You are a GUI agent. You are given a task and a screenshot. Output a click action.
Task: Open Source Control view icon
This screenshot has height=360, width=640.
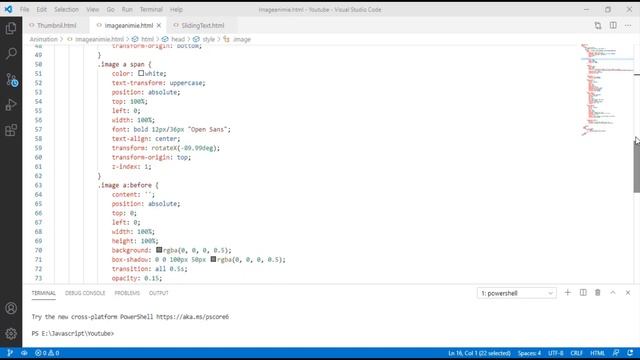(x=11, y=80)
